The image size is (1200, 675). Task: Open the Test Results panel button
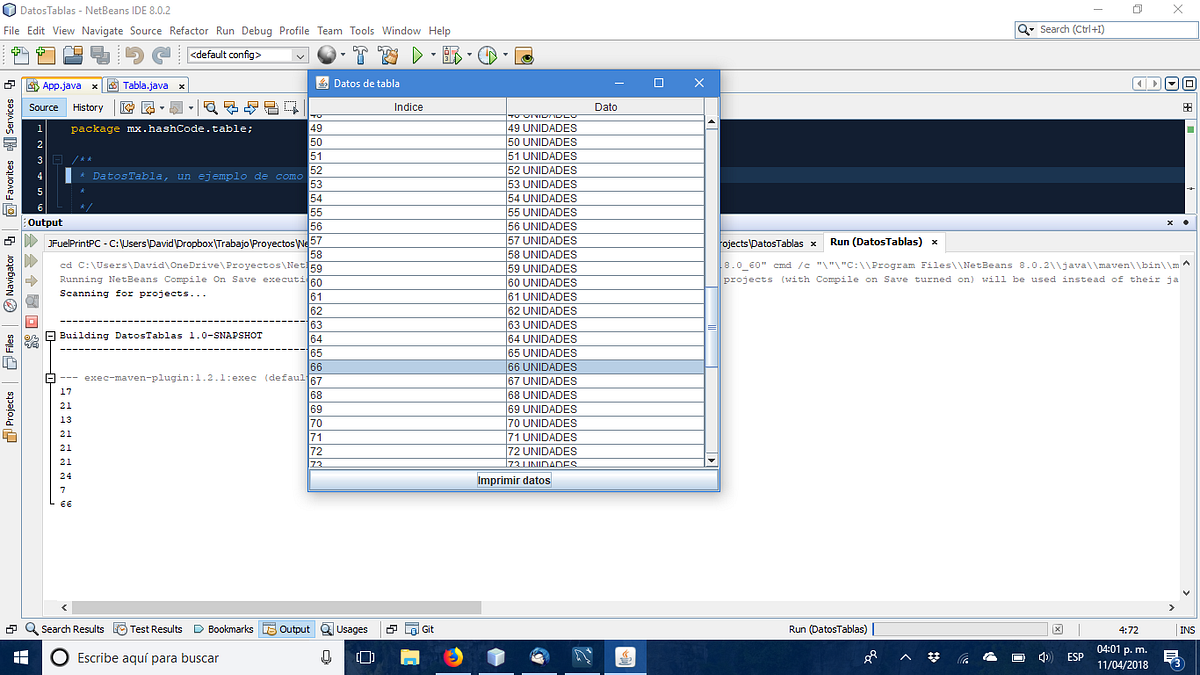[148, 628]
